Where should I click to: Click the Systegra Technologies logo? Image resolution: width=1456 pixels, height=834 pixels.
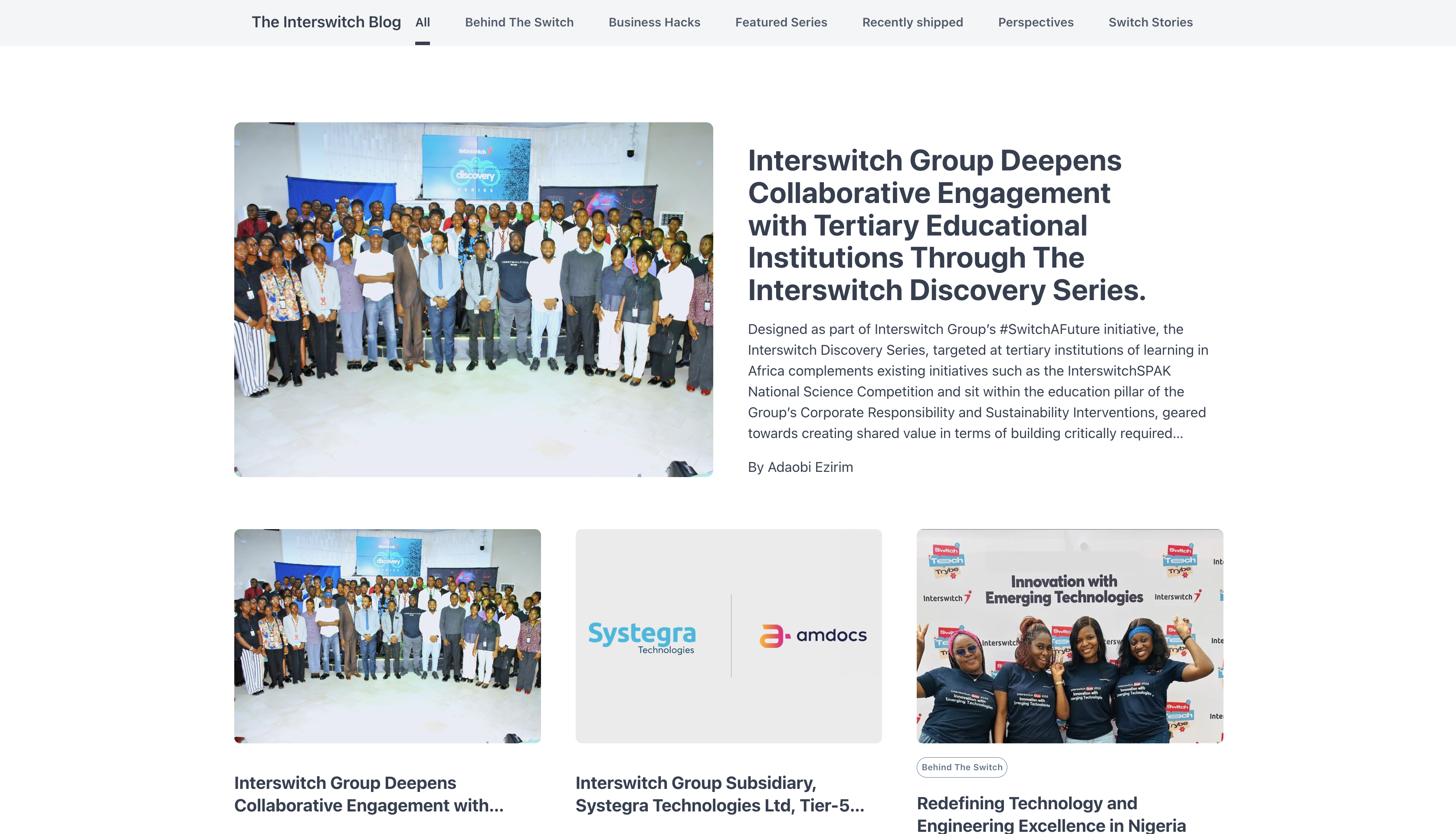click(642, 637)
